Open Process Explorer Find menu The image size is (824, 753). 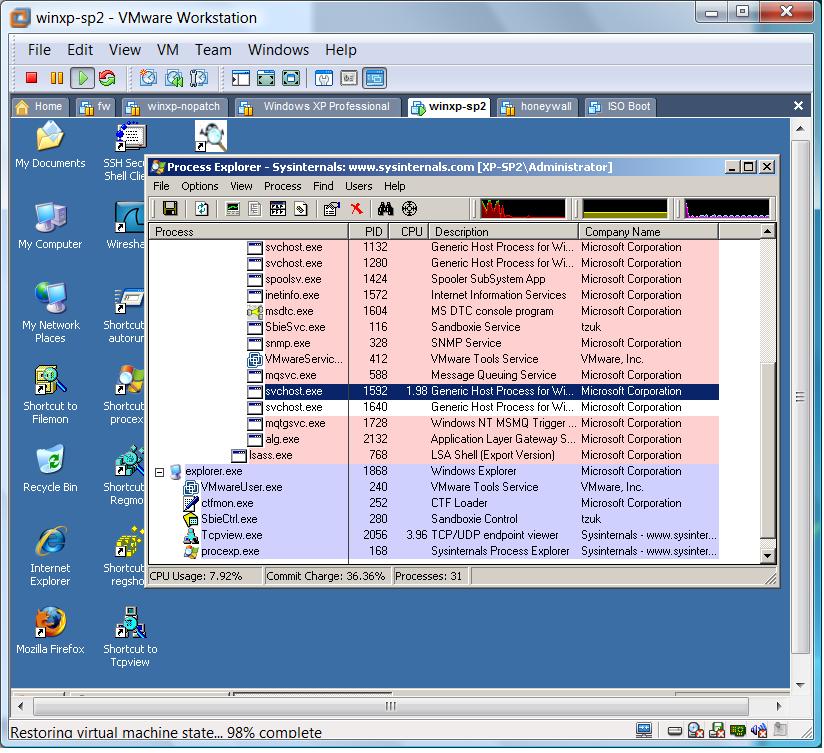click(x=323, y=186)
